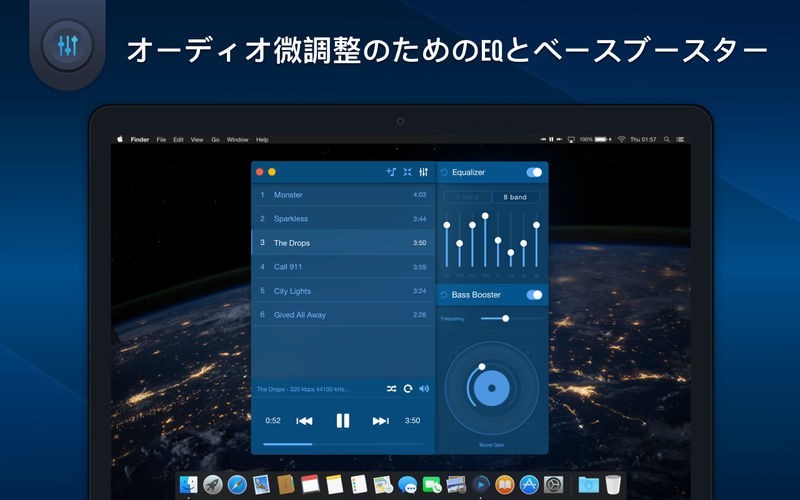Turn off the Equalizer switch
Viewport: 800px width, 500px height.
(x=534, y=172)
